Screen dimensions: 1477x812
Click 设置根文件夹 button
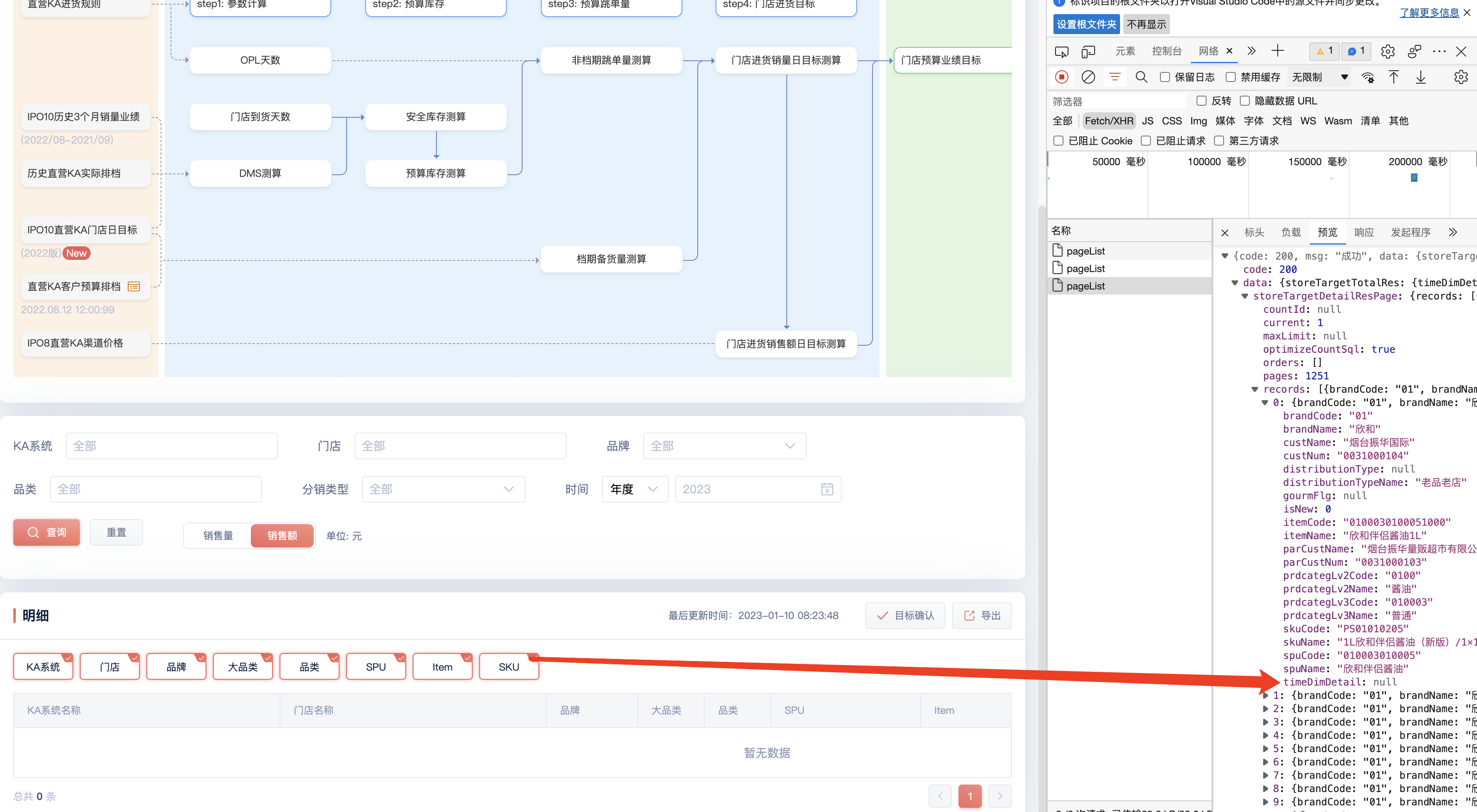[1087, 24]
